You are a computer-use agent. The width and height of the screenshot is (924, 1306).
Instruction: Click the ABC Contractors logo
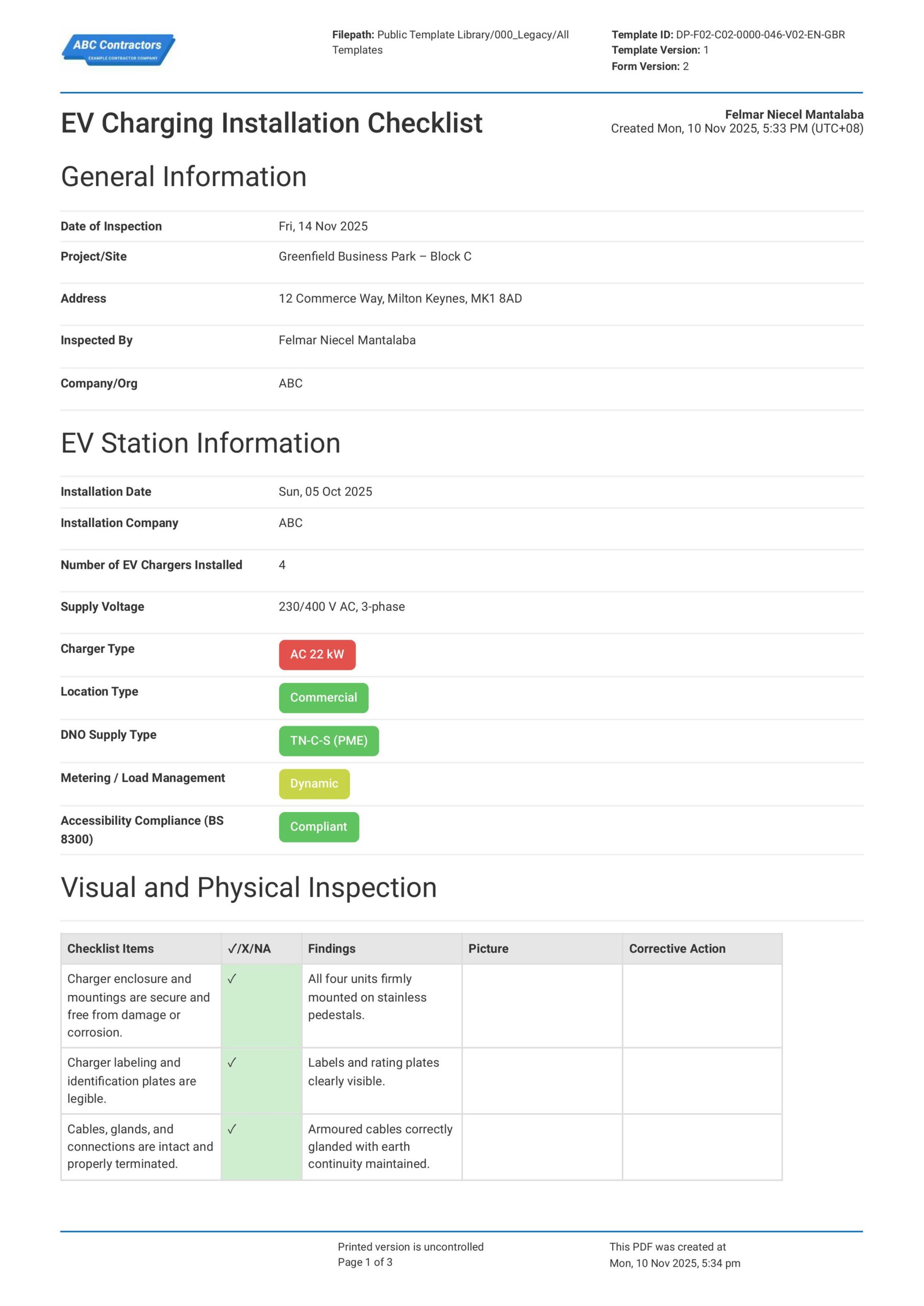[x=118, y=49]
